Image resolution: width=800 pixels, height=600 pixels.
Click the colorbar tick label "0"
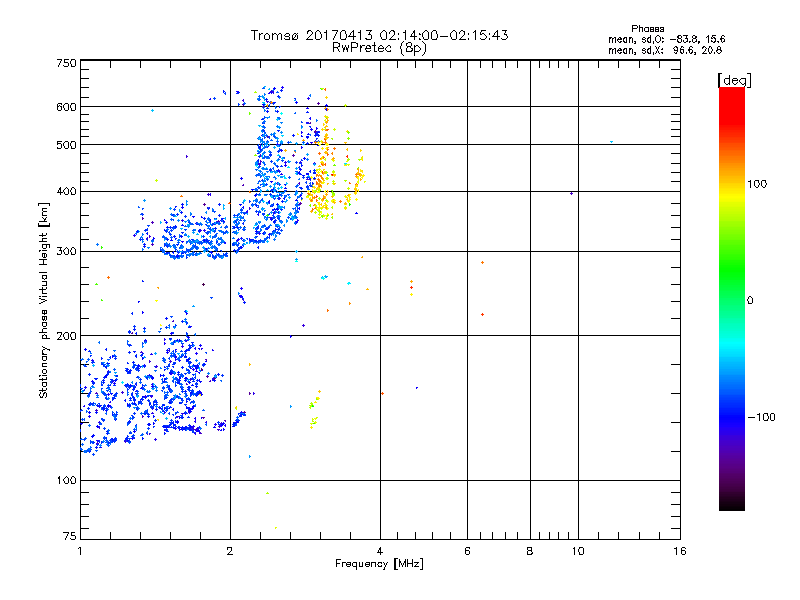tap(749, 301)
